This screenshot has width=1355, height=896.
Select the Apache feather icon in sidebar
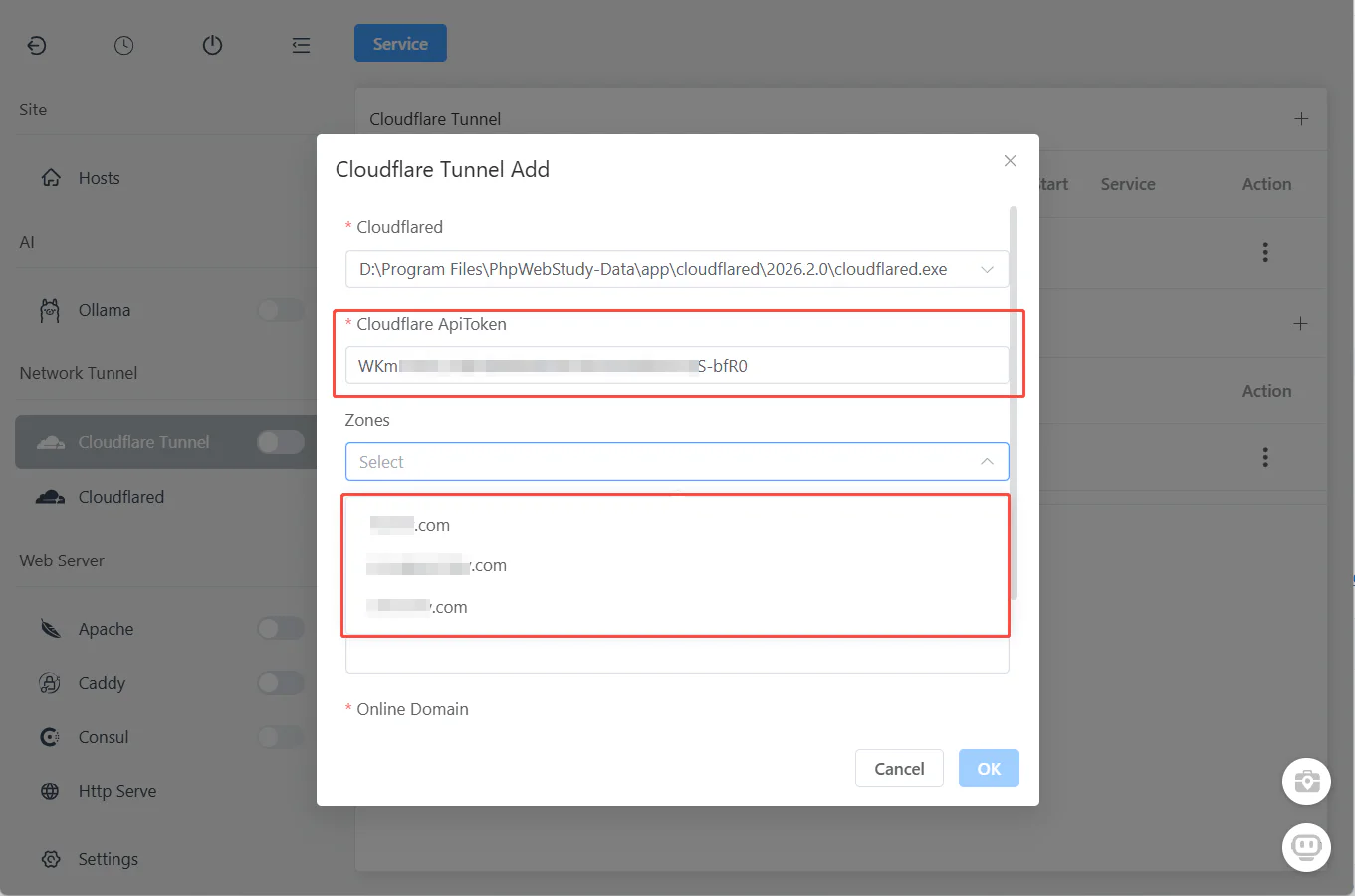coord(50,628)
